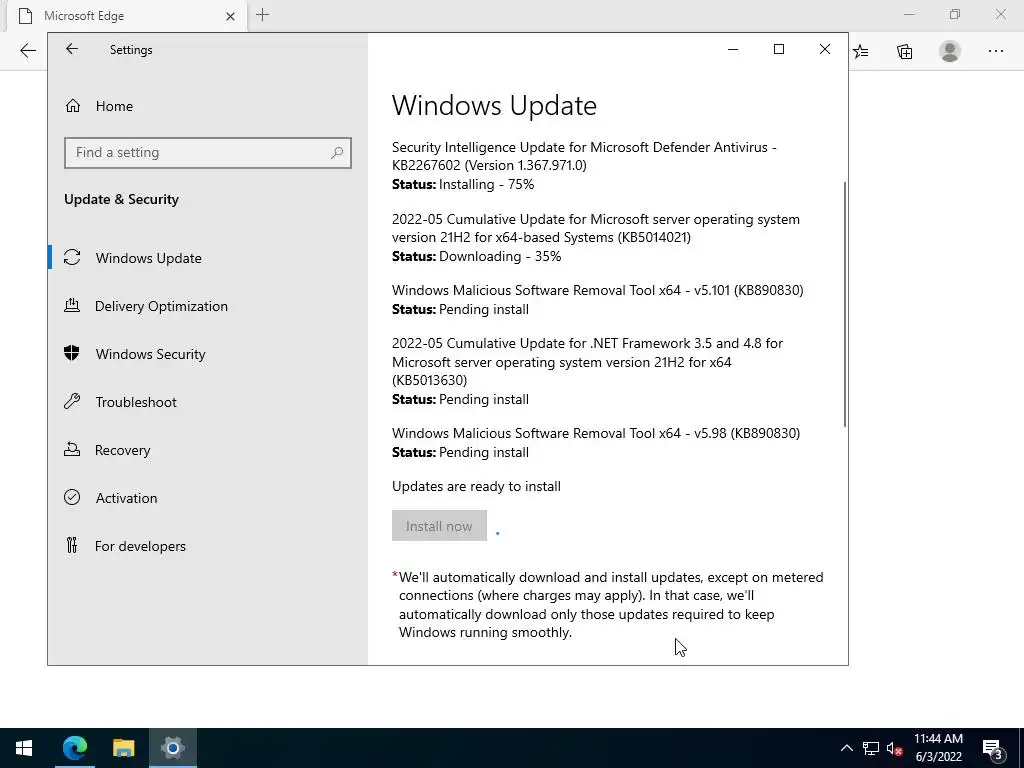Click the Malicious Software Removal Tool v5.98 entry
This screenshot has width=1024, height=768.
pyautogui.click(x=596, y=433)
